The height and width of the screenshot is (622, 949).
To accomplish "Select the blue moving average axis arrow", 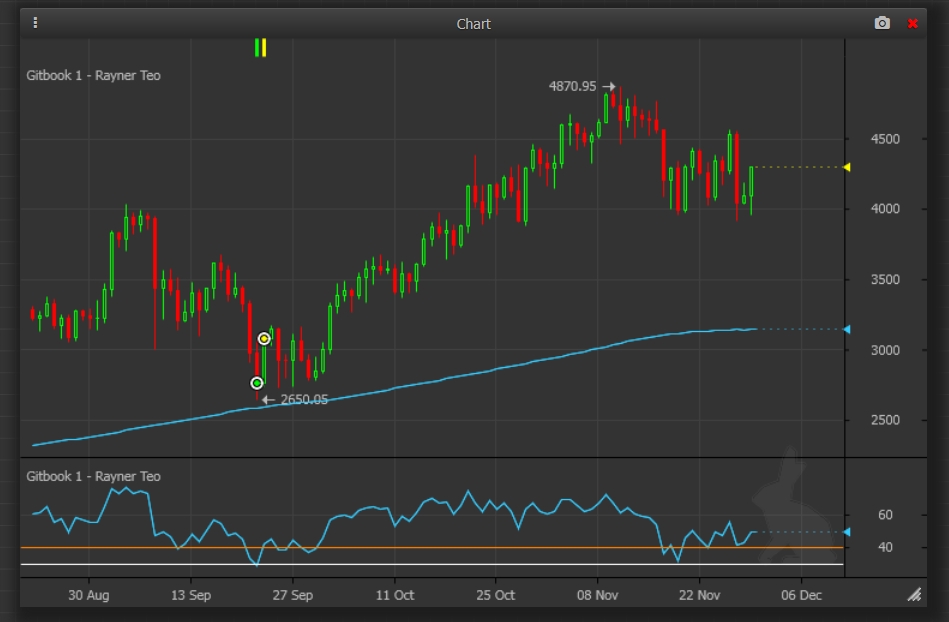I will click(x=847, y=329).
